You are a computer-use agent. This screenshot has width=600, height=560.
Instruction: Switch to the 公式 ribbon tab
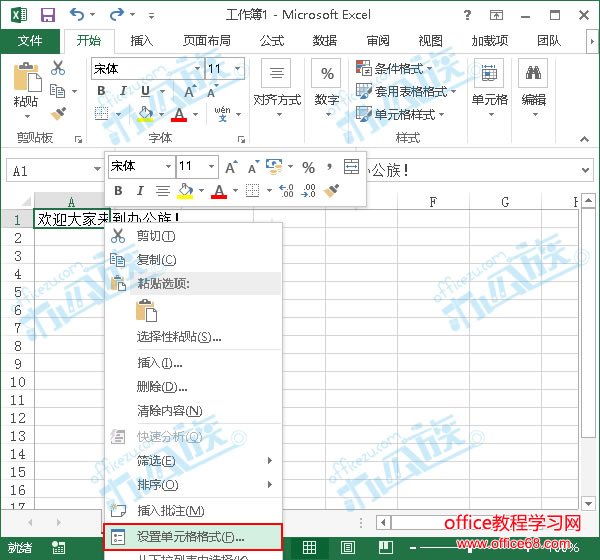[272, 40]
